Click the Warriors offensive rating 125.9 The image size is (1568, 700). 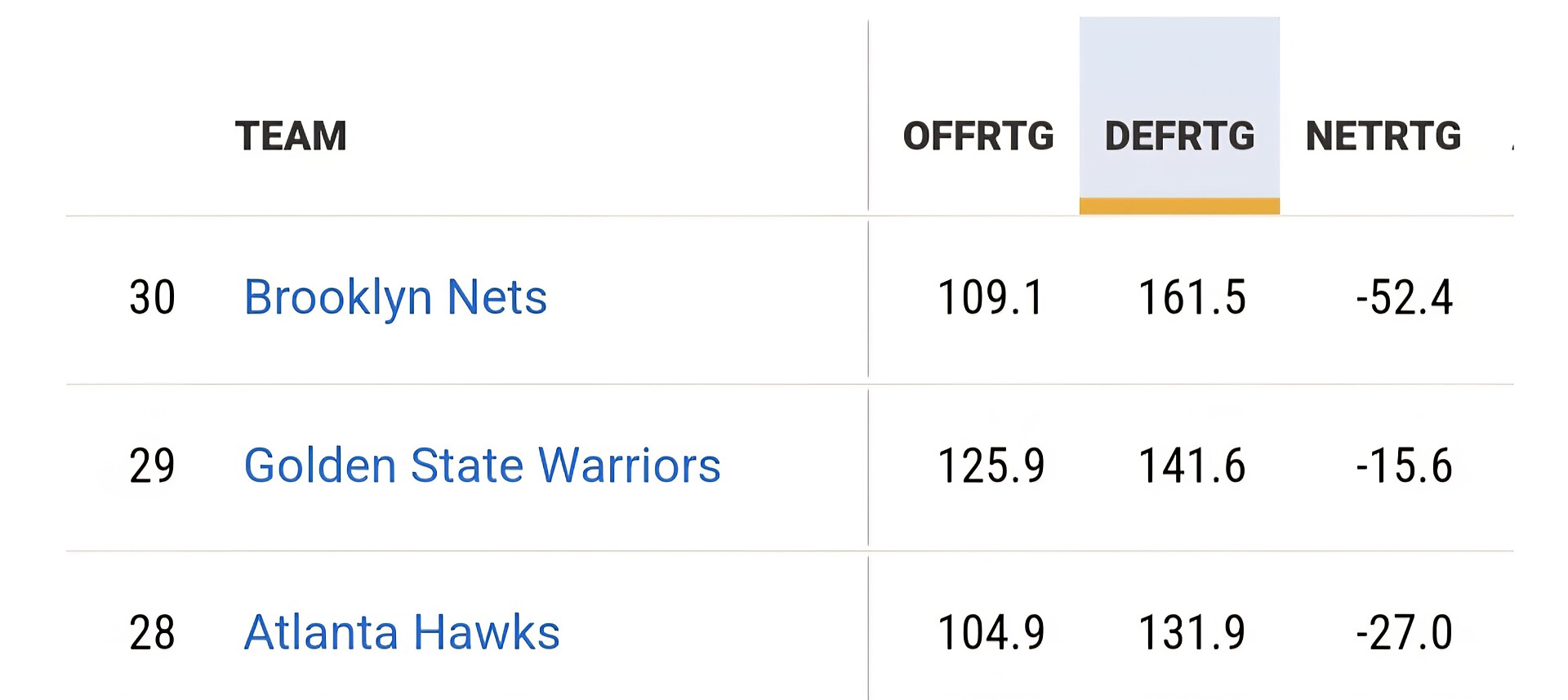990,466
